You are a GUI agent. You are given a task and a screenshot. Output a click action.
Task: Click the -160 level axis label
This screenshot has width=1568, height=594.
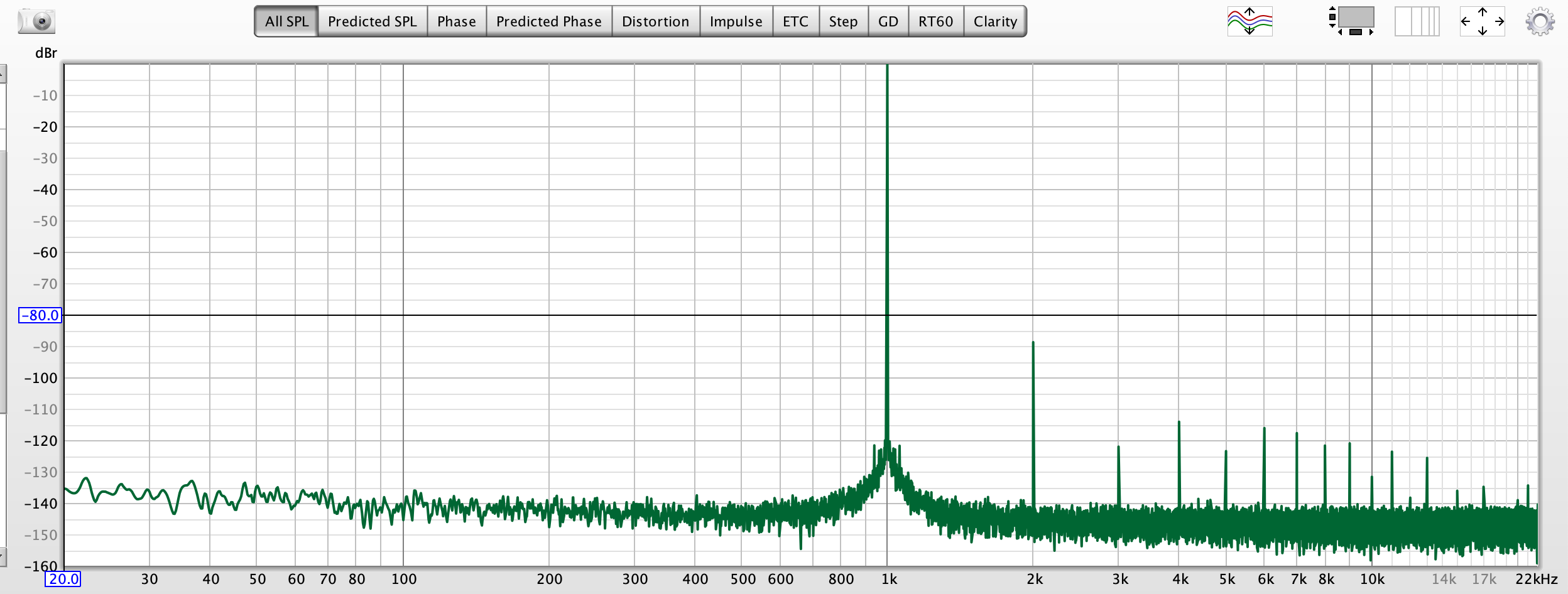tap(41, 566)
